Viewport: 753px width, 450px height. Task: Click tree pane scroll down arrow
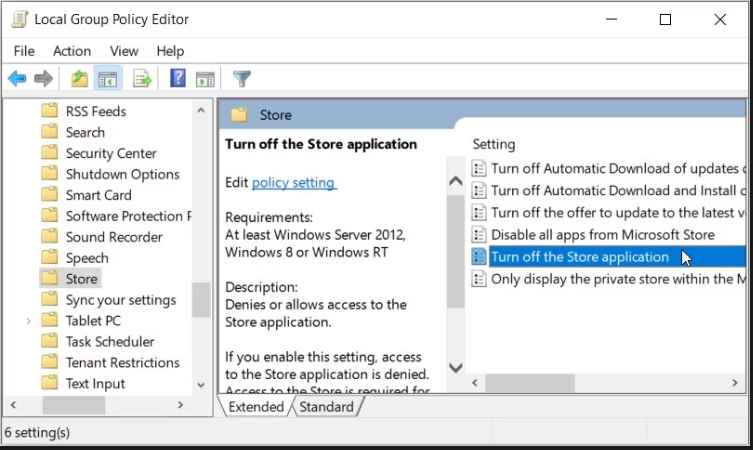pos(201,385)
